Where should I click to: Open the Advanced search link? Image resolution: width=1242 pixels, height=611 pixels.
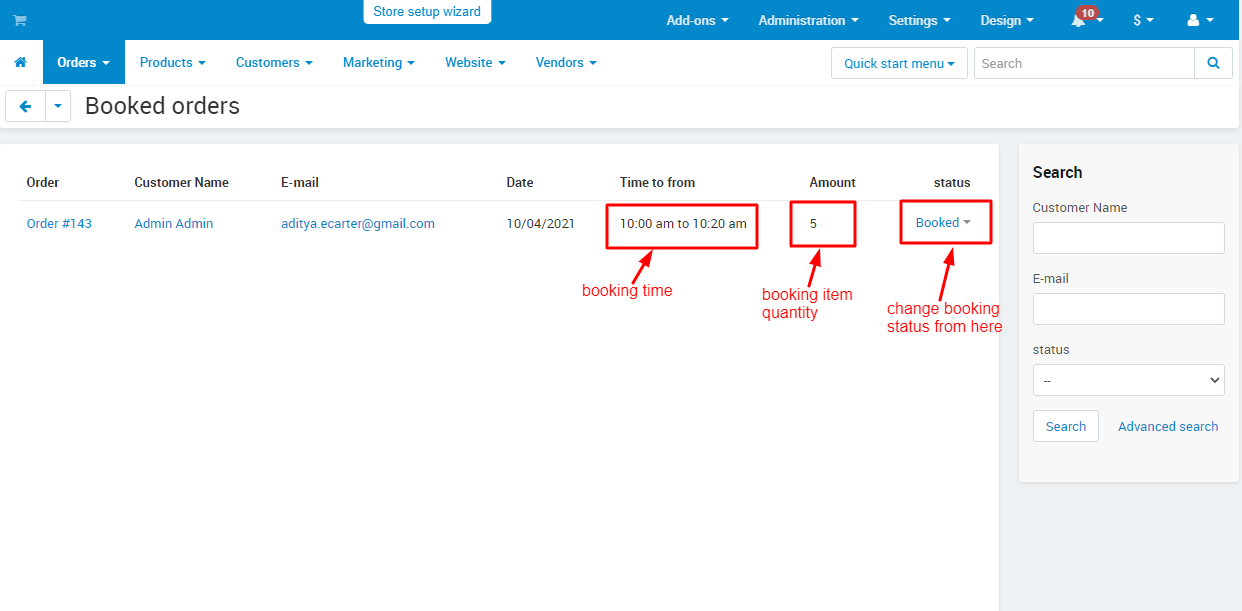click(x=1168, y=426)
